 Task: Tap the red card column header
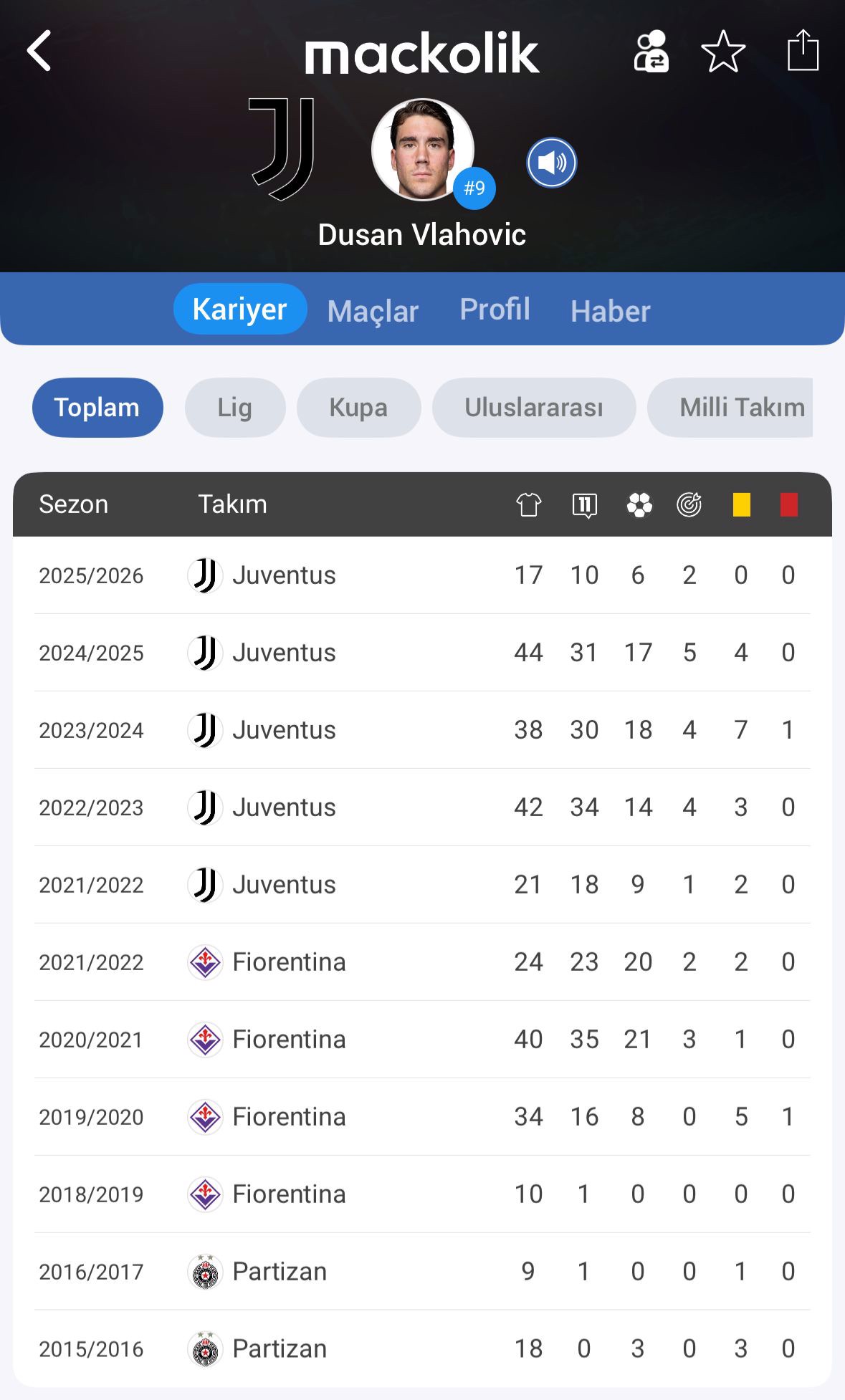pyautogui.click(x=788, y=504)
